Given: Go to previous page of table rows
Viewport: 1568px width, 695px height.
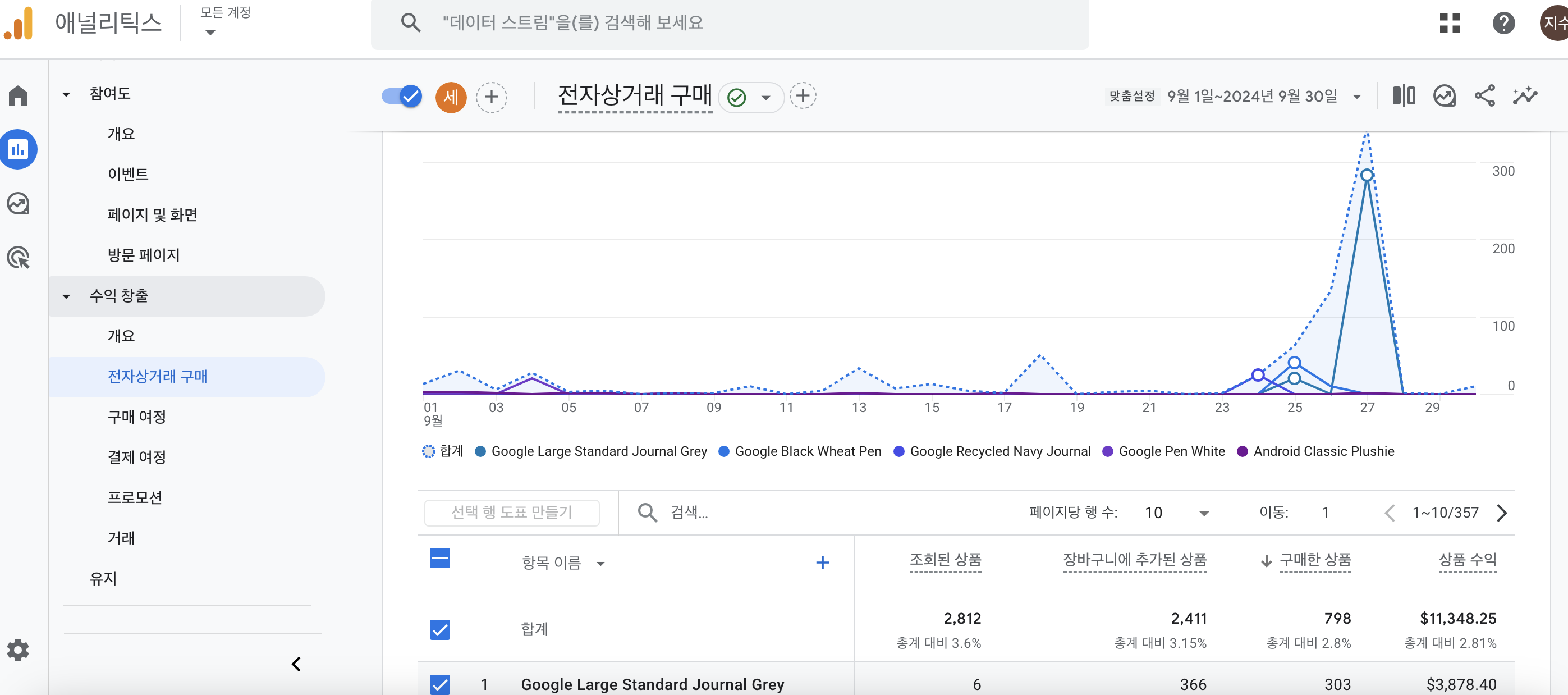Looking at the screenshot, I should click(1390, 513).
